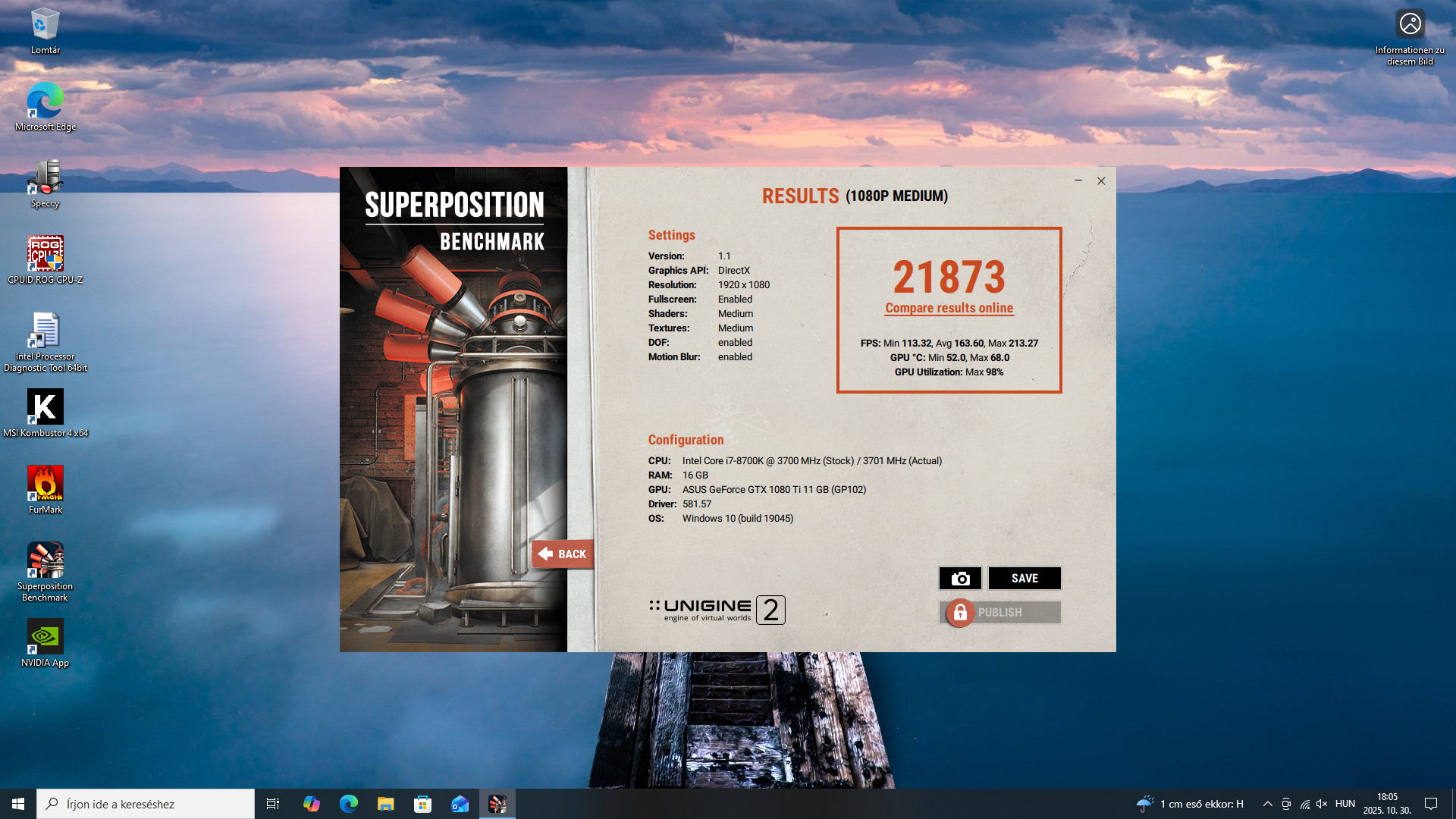
Task: Launch CPUID ROG CPU-Z icon
Action: coord(45,254)
